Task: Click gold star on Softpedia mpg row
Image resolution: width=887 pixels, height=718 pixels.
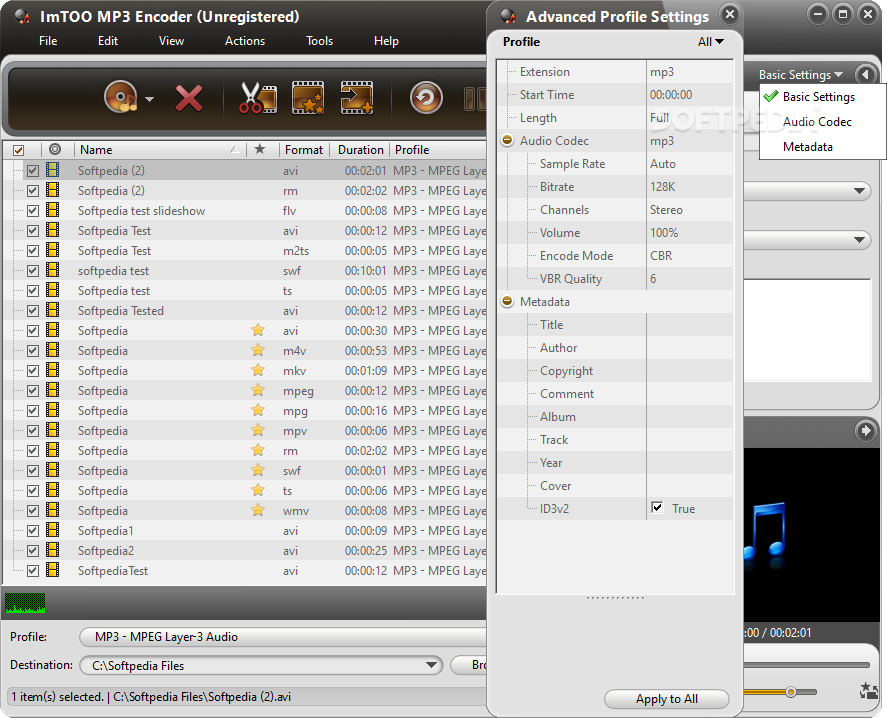Action: coord(258,410)
